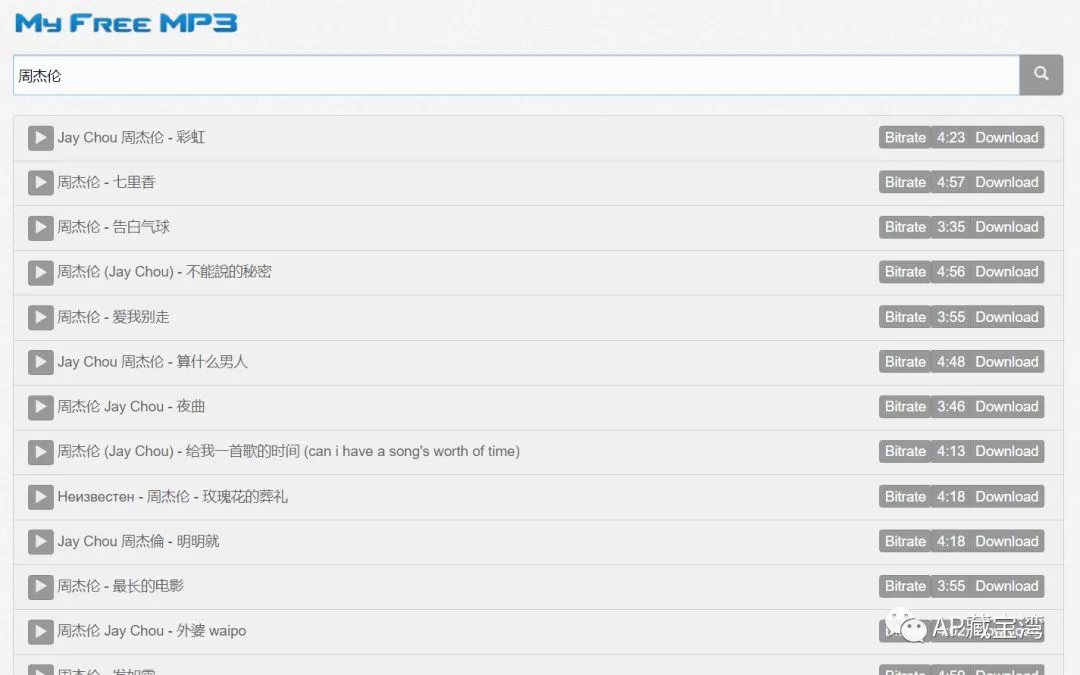Click the title 周杰伦 Jay Chou - 夜曲
The height and width of the screenshot is (675, 1080).
click(131, 406)
